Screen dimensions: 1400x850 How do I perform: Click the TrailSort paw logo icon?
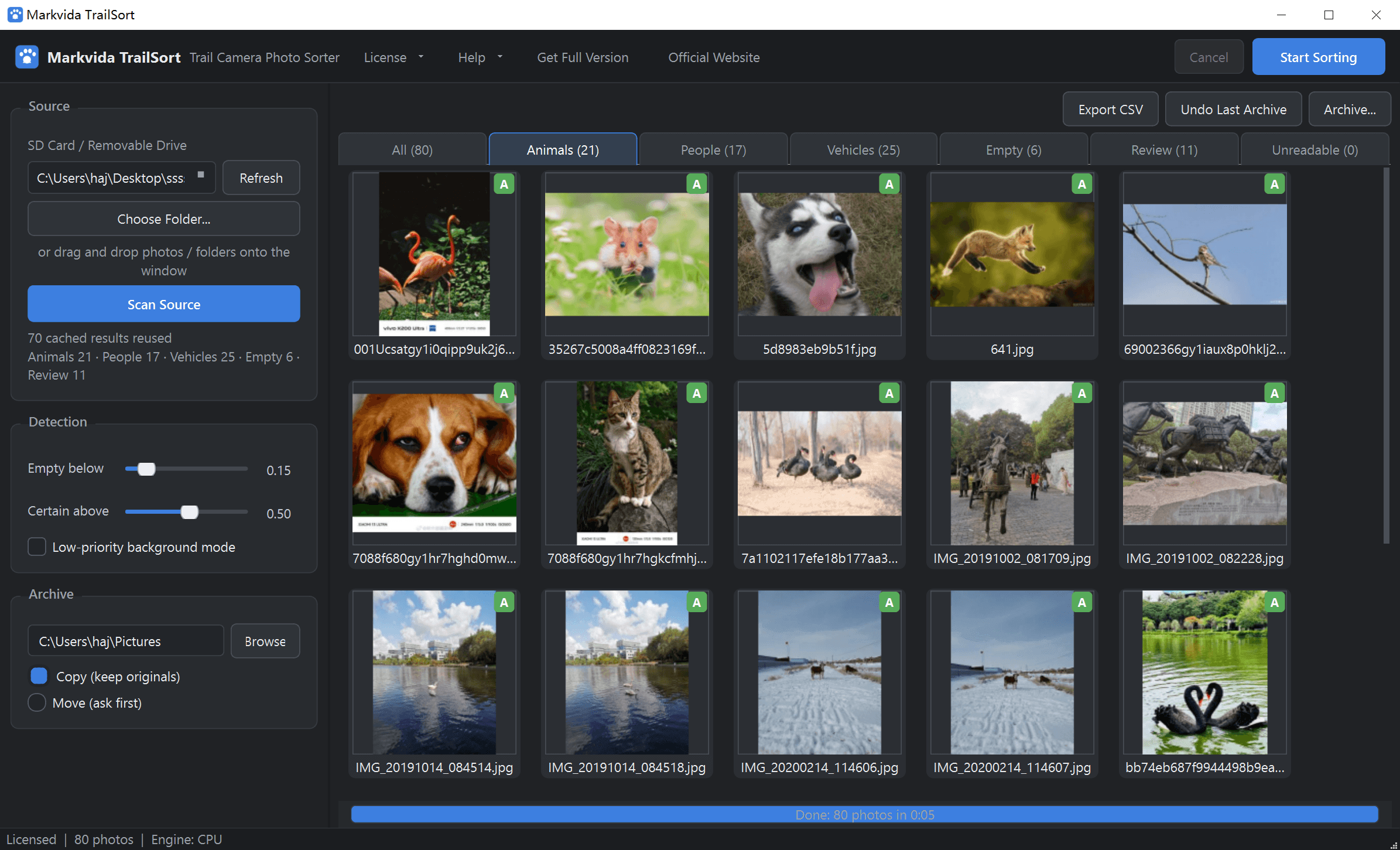point(27,57)
